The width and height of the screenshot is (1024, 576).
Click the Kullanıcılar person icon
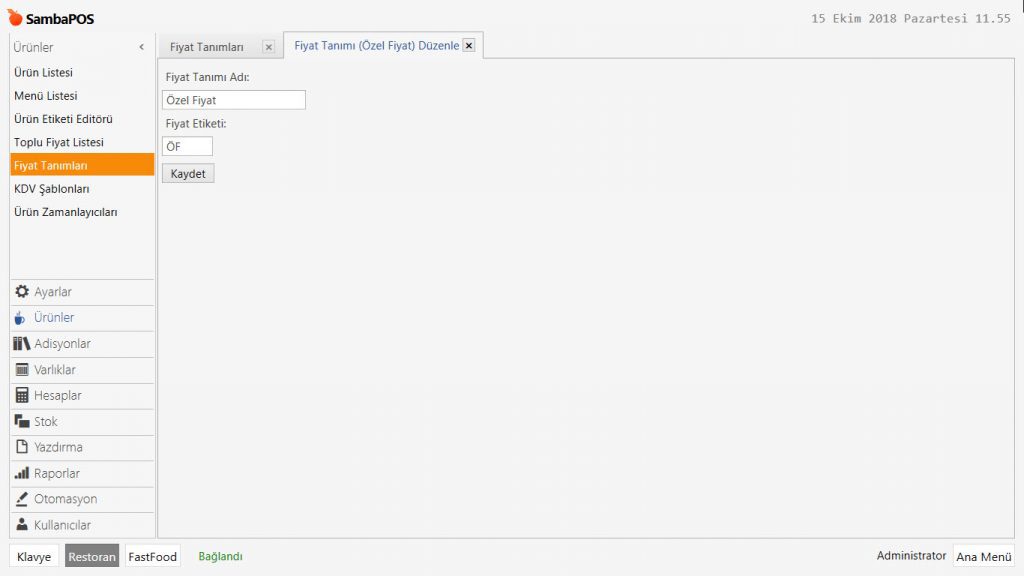[x=22, y=525]
